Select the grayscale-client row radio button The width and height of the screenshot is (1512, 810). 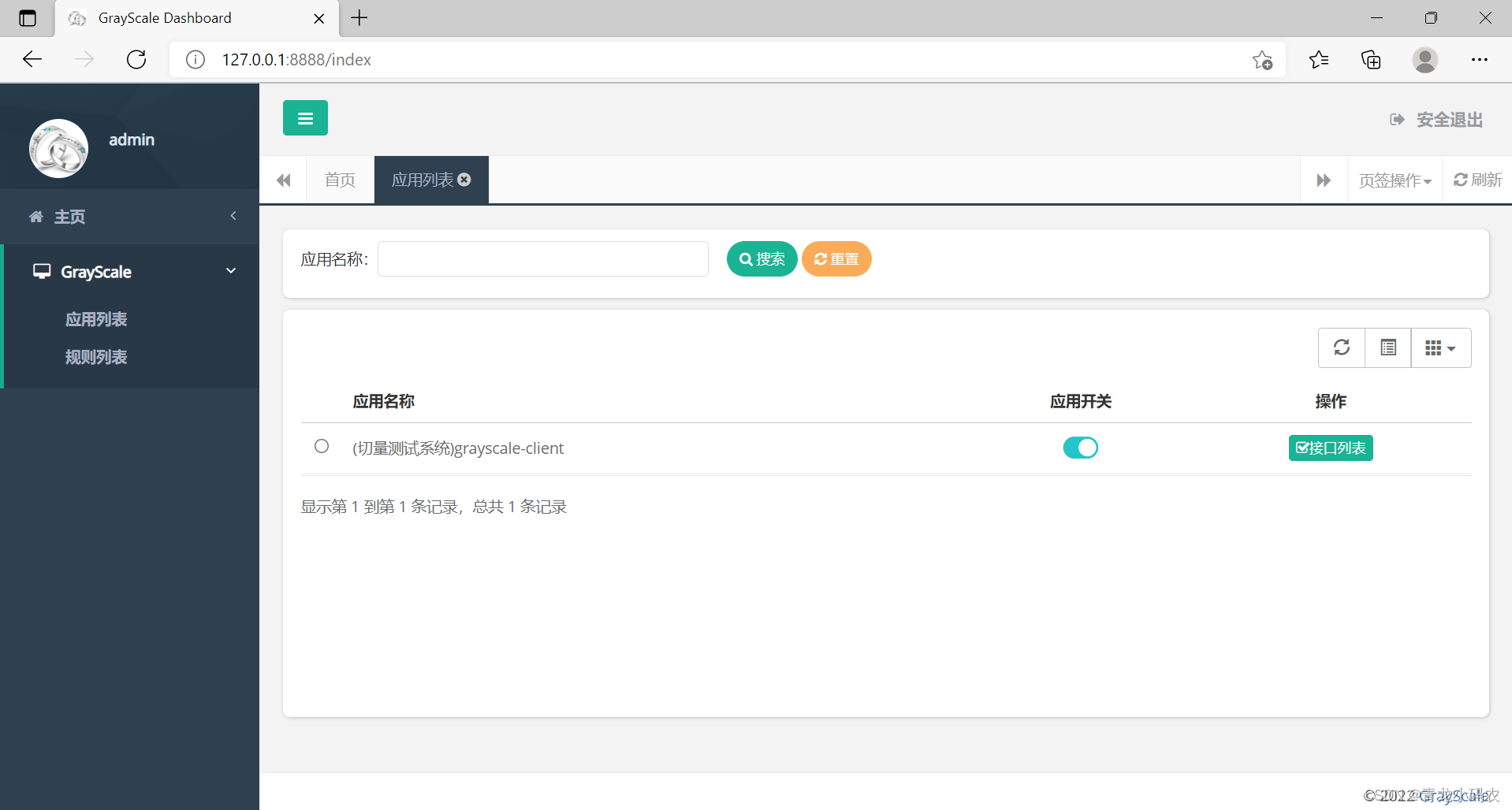tap(322, 446)
